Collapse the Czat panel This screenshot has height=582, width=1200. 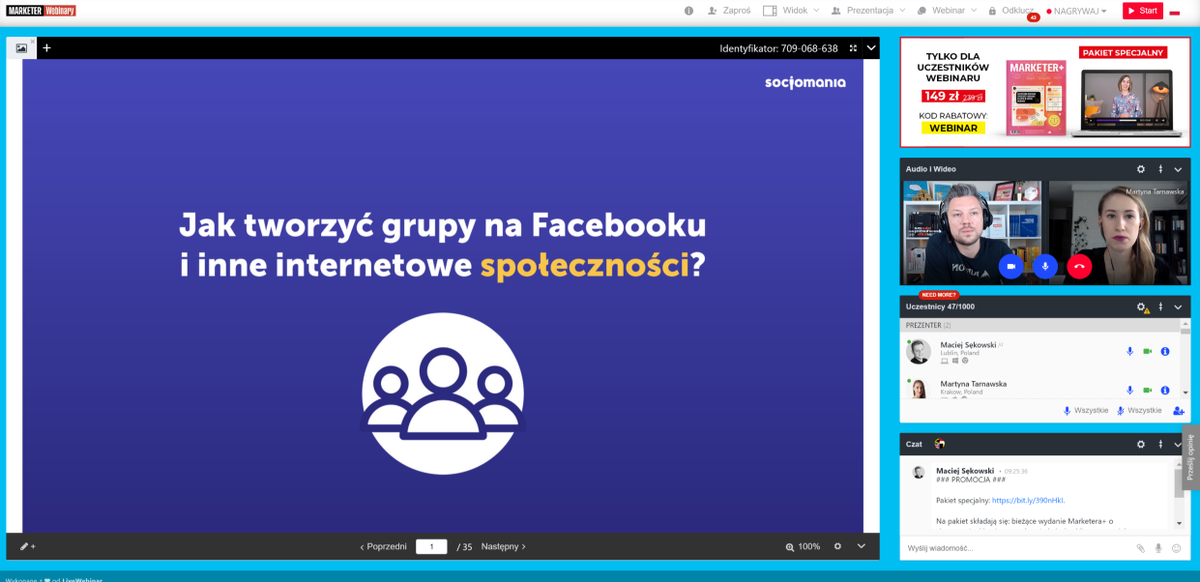click(x=1178, y=444)
